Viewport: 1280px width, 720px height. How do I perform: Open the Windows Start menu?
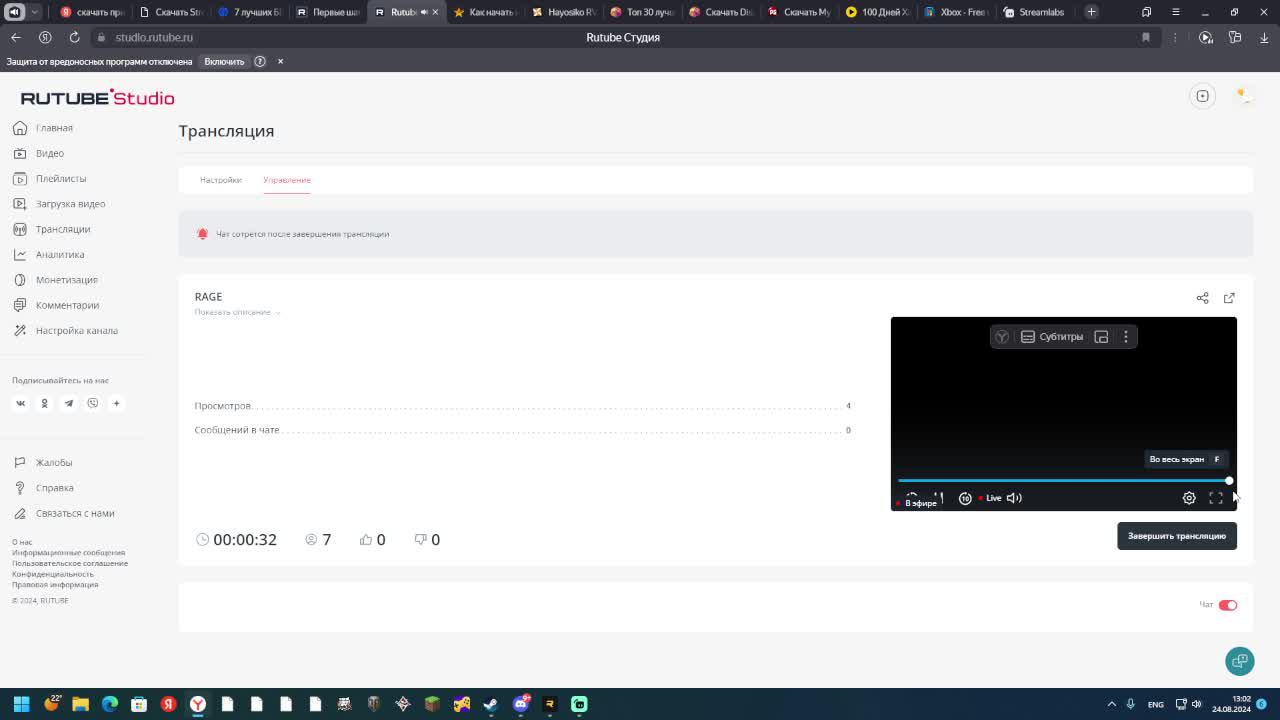click(x=21, y=704)
